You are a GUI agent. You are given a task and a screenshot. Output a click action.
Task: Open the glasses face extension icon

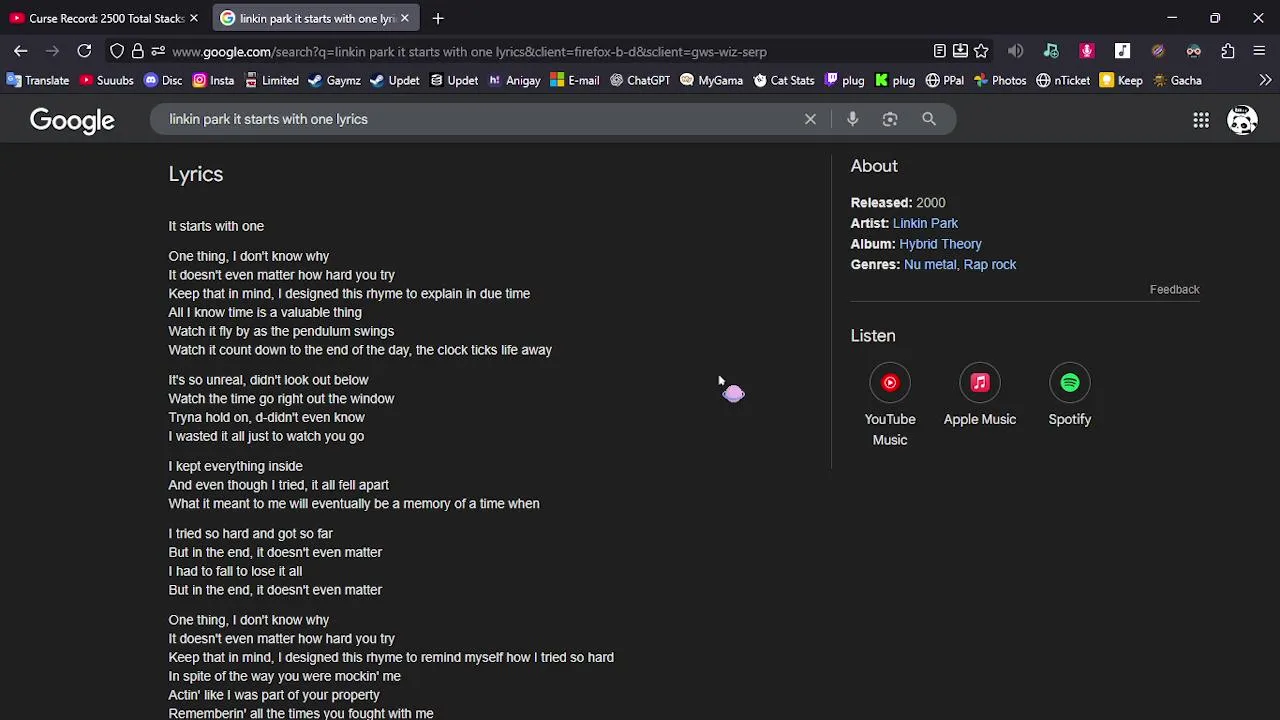tap(1193, 51)
